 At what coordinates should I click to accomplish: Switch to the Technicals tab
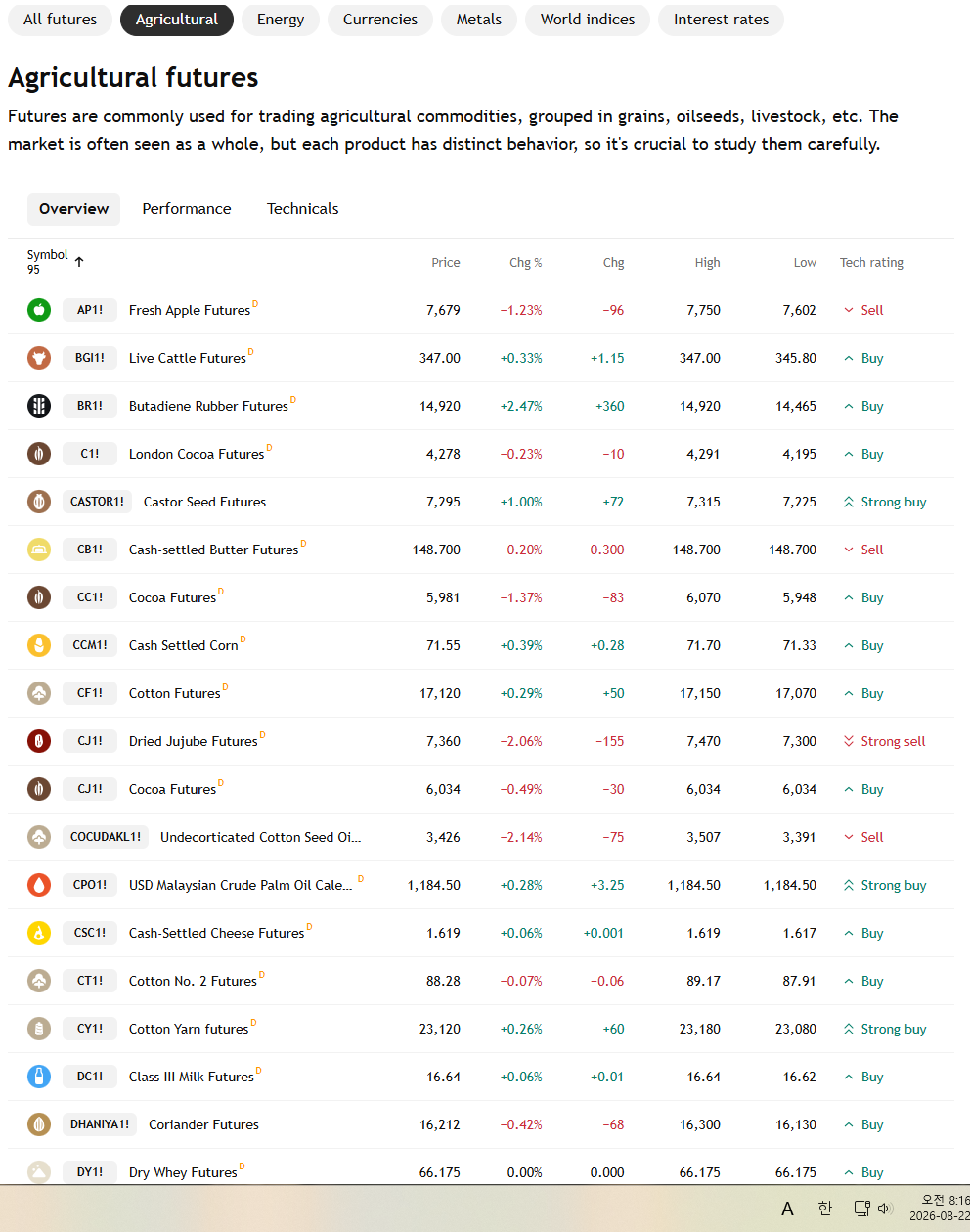[x=303, y=209]
